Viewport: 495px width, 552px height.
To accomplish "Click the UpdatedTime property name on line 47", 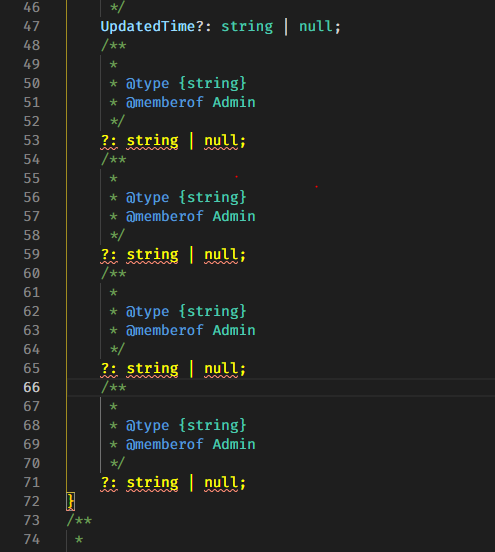I will click(148, 26).
